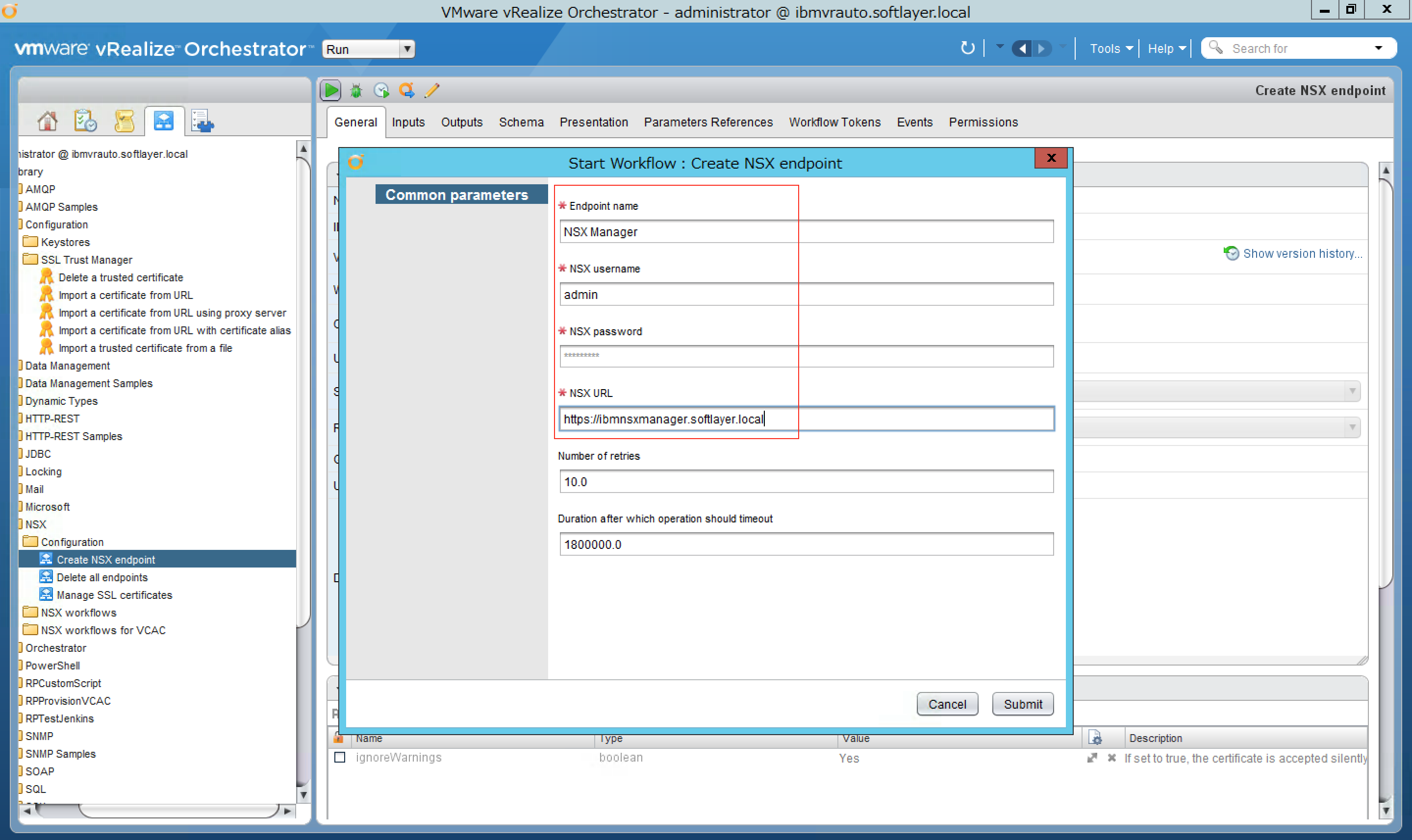Open the history dropdown arrow beside refresh
Viewport: 1412px width, 840px height.
pyautogui.click(x=999, y=47)
